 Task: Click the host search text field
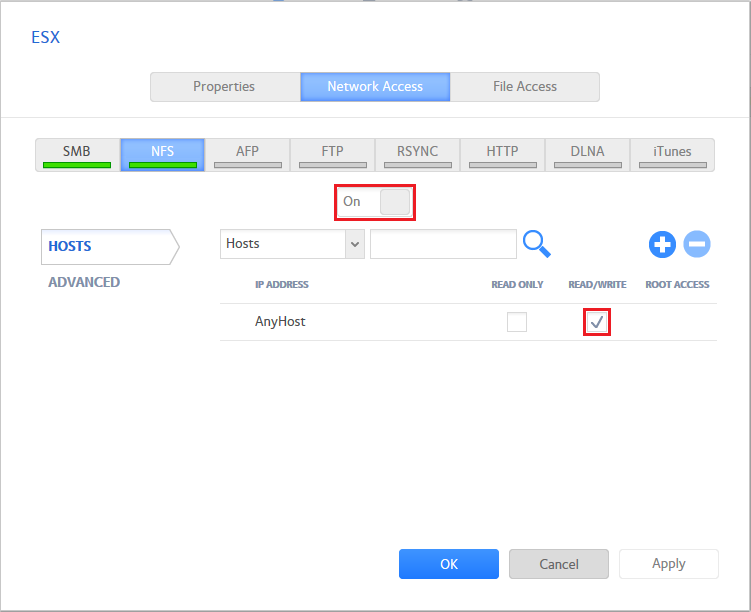[443, 244]
